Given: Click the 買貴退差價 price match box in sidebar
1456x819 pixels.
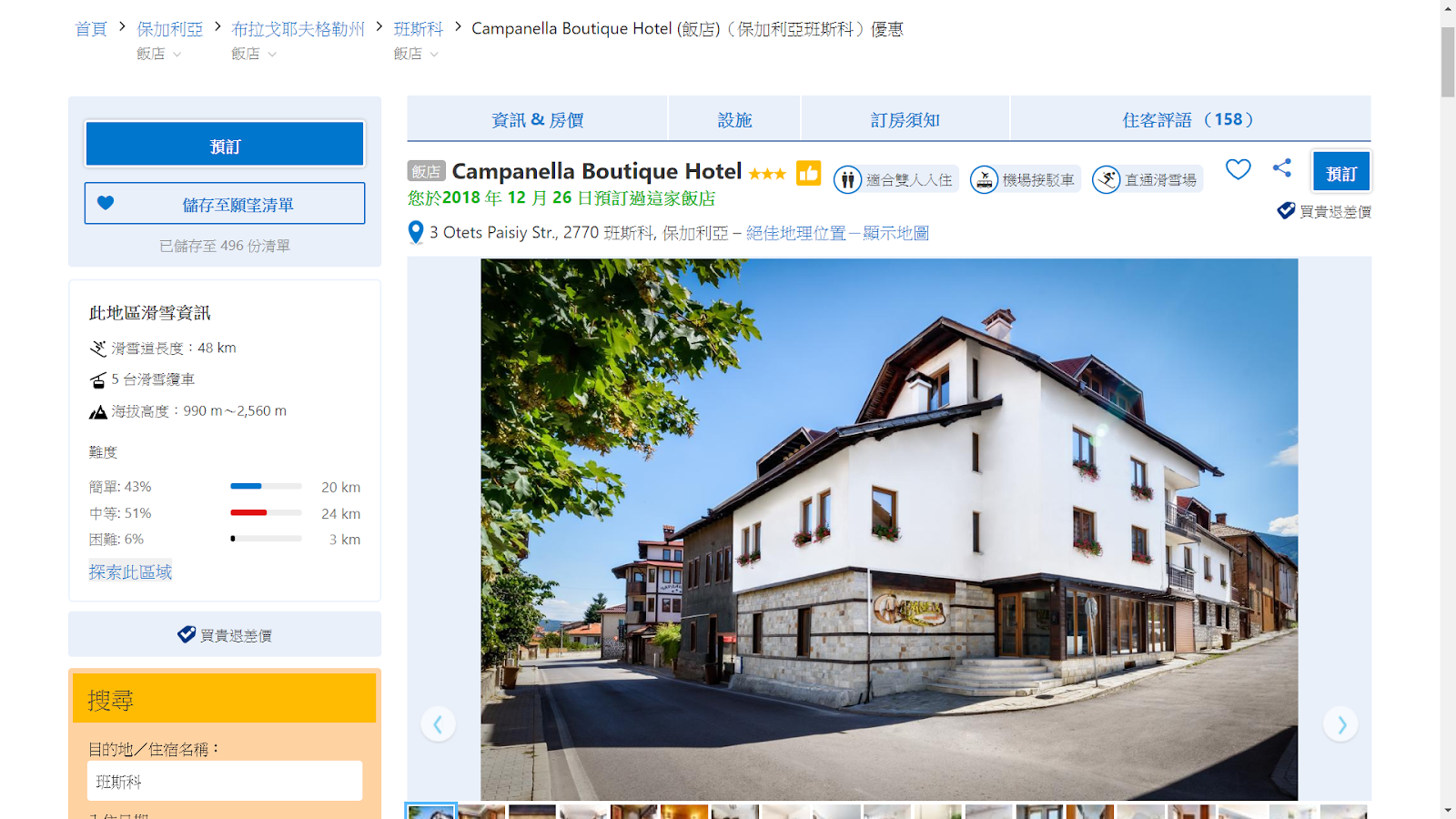Looking at the screenshot, I should [225, 634].
